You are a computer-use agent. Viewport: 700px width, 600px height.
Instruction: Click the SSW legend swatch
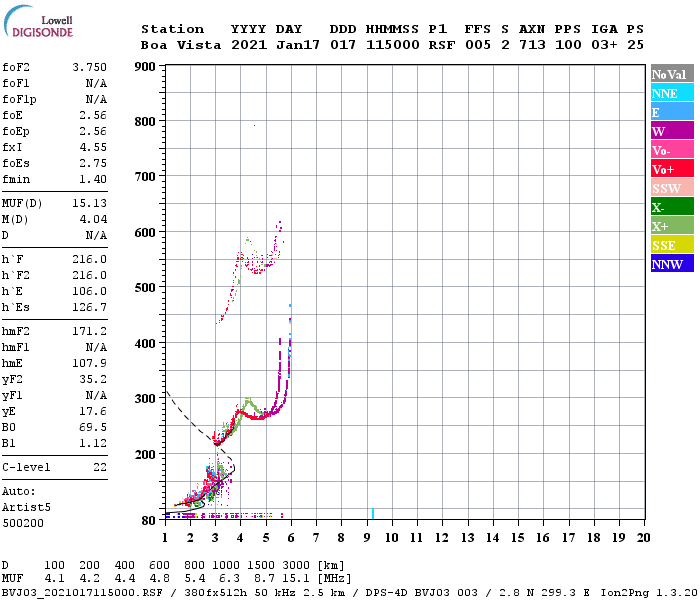coord(672,188)
